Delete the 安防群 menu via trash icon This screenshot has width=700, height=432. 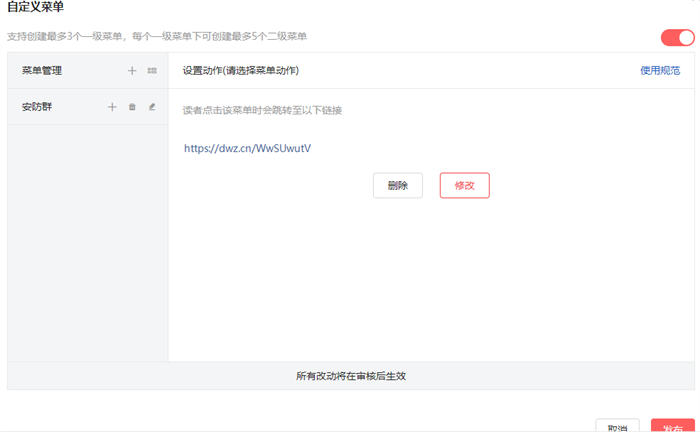click(132, 107)
